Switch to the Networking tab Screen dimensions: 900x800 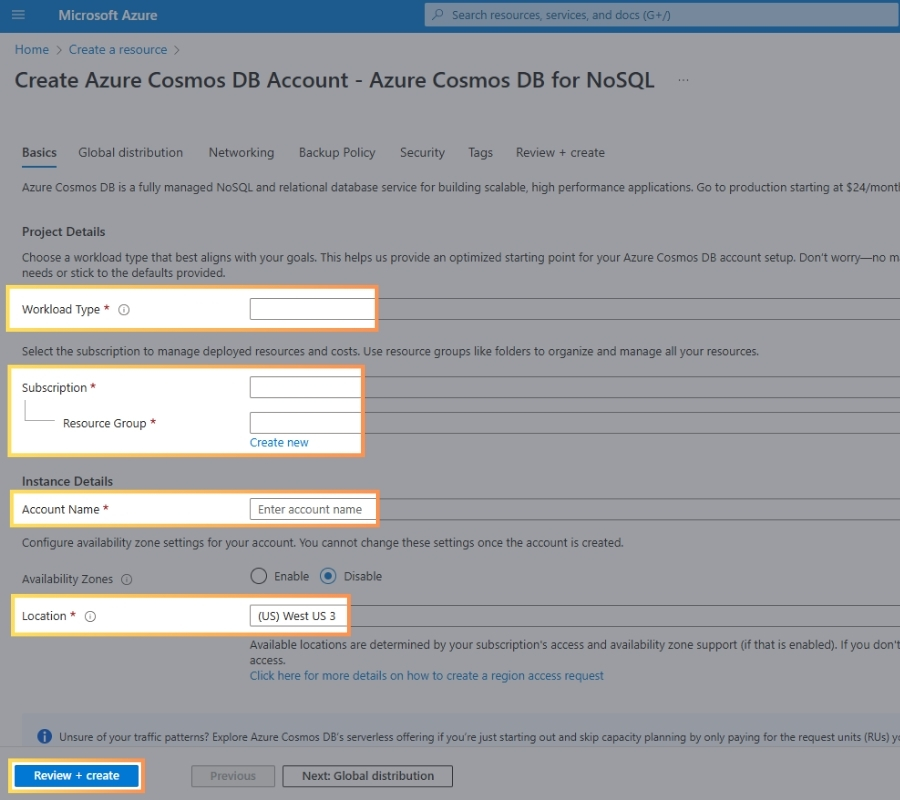[x=241, y=153]
